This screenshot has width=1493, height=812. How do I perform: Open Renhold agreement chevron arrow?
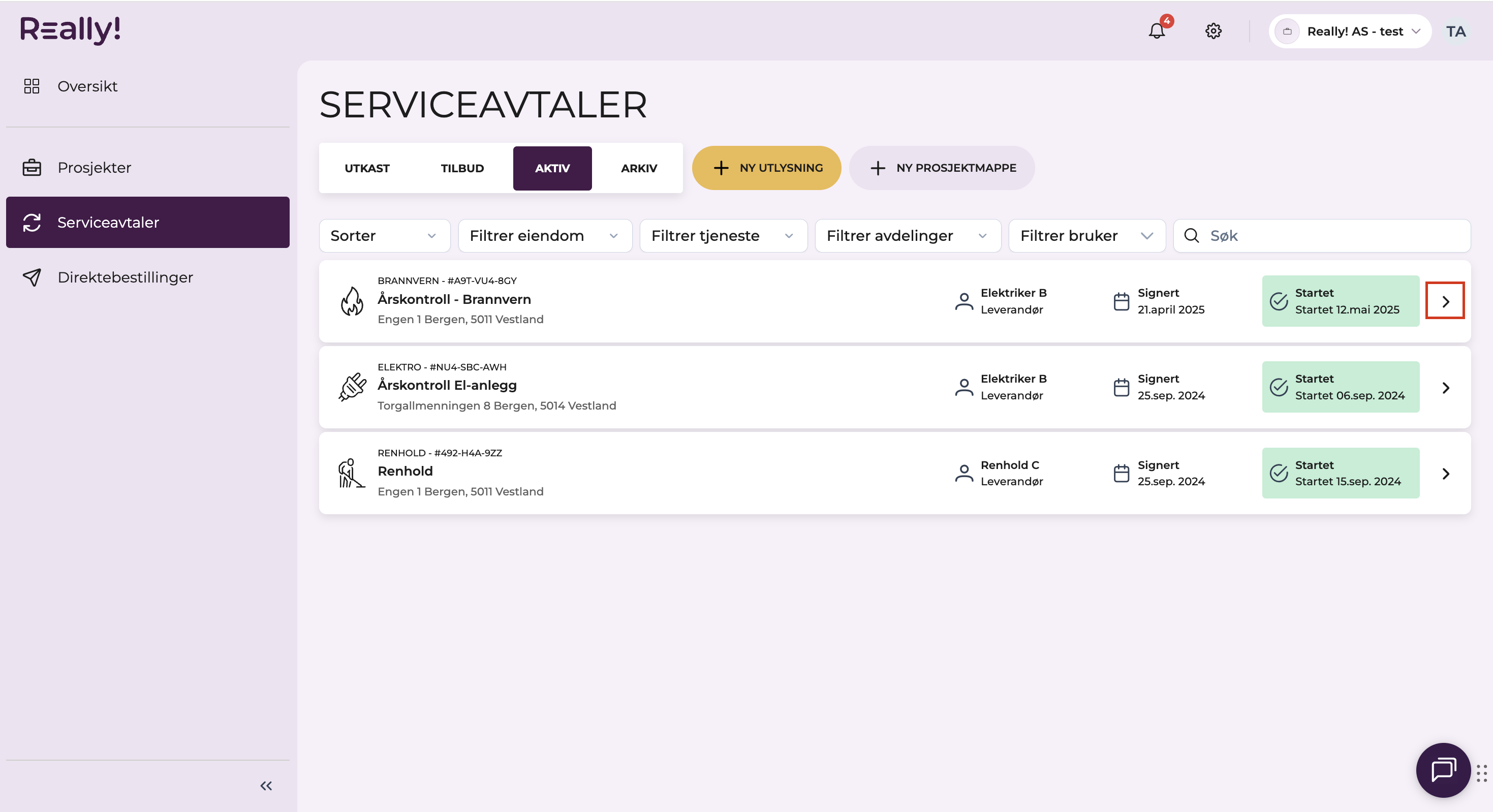click(1445, 474)
